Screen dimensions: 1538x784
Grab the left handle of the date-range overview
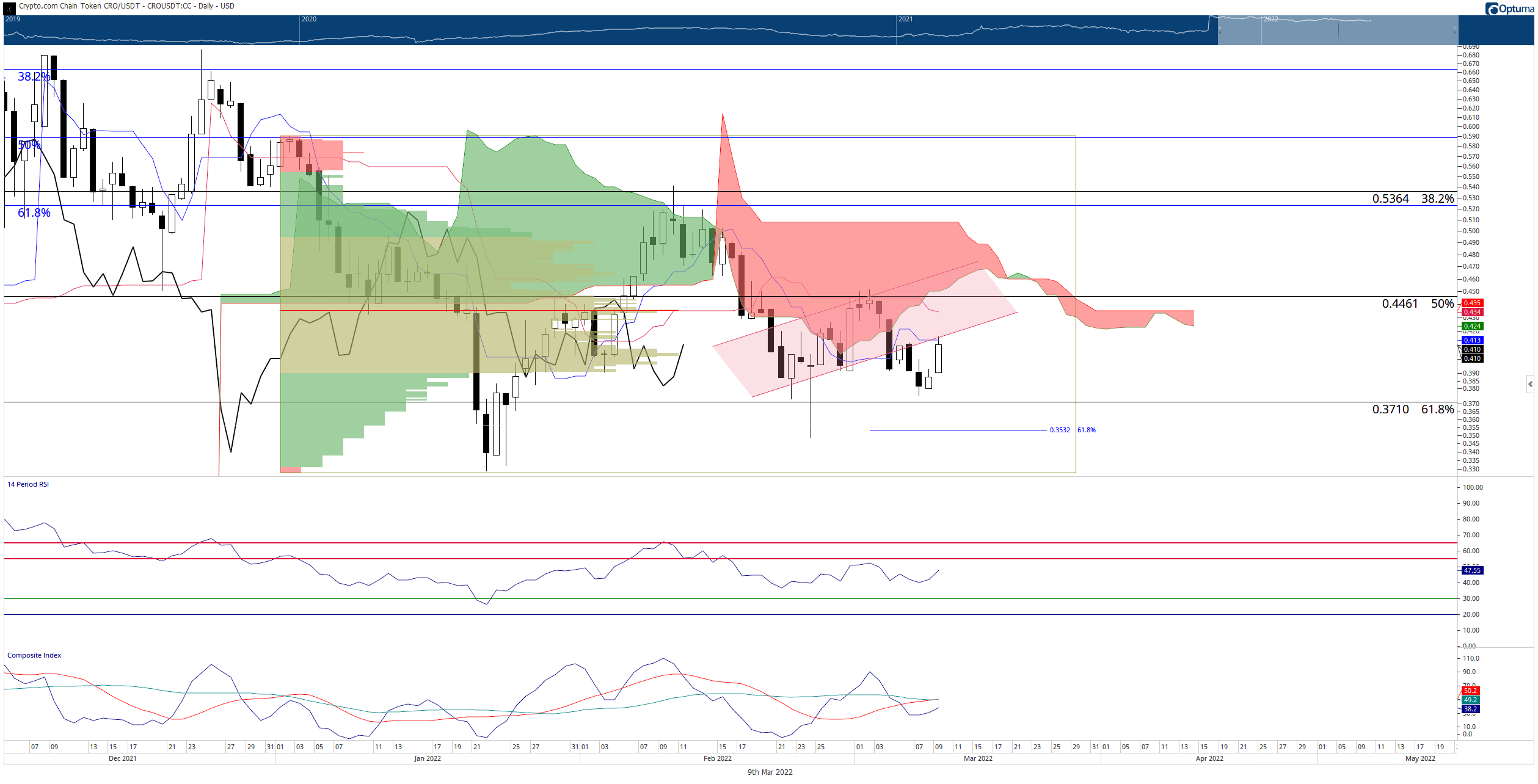tap(1220, 30)
